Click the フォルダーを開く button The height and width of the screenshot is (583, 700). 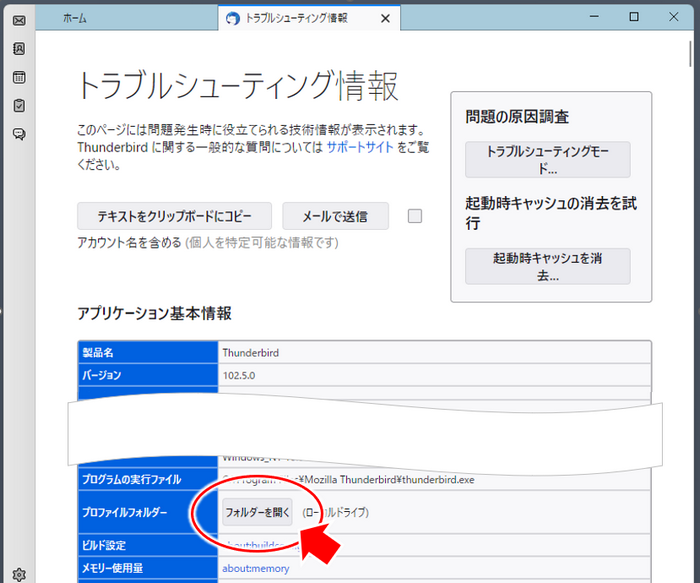tap(257, 512)
